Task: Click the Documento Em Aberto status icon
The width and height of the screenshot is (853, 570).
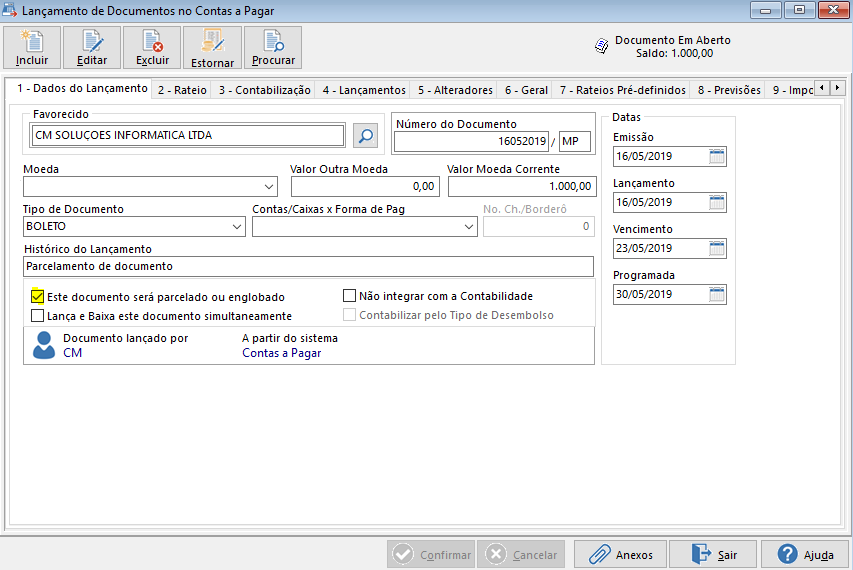Action: coord(602,46)
